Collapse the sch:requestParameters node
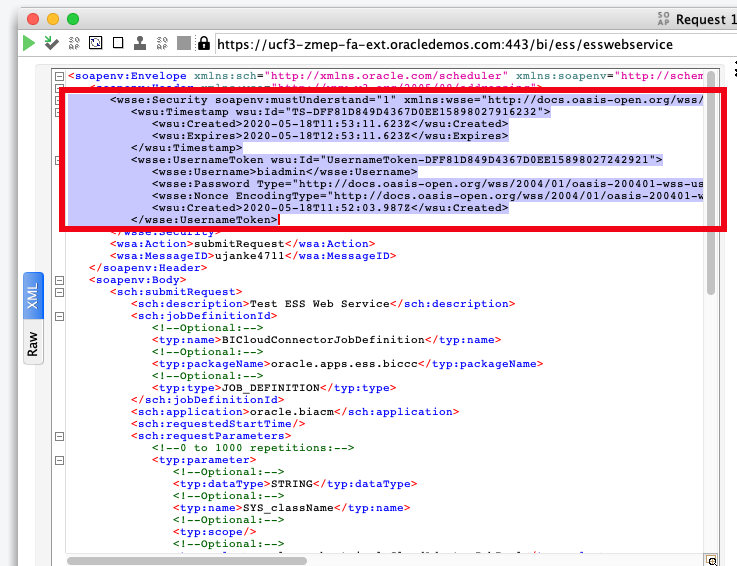 59,436
